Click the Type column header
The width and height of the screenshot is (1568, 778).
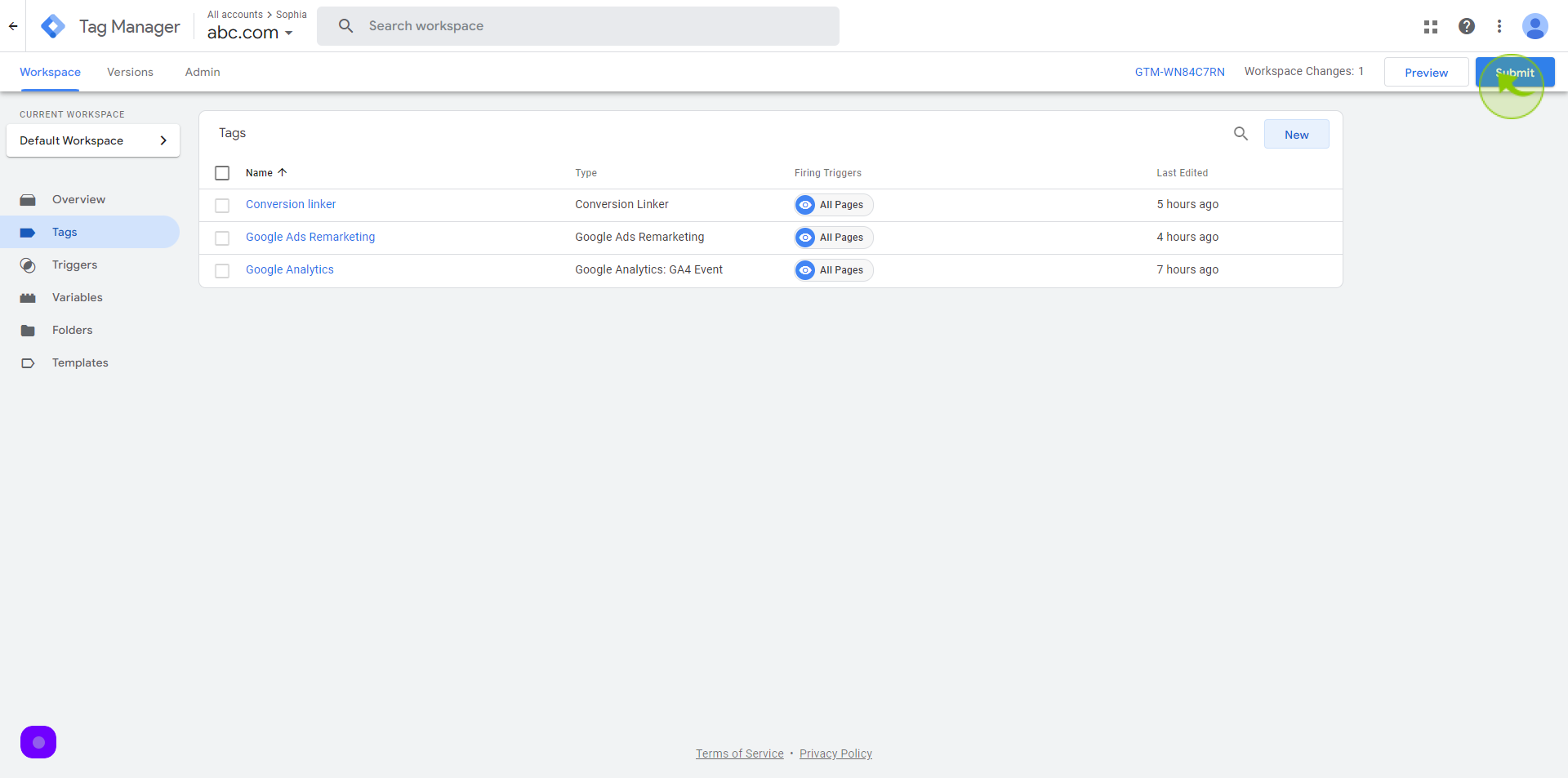[x=586, y=173]
